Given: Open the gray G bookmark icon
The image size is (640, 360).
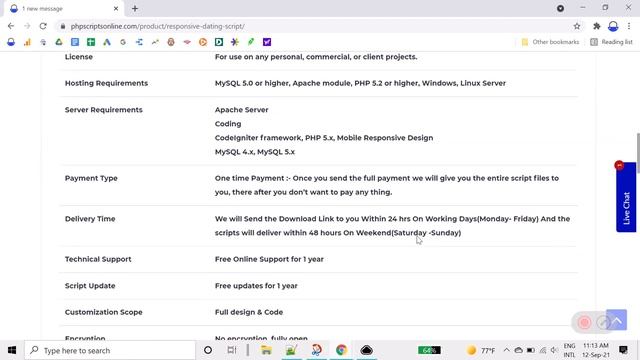Looking at the screenshot, I should point(123,42).
